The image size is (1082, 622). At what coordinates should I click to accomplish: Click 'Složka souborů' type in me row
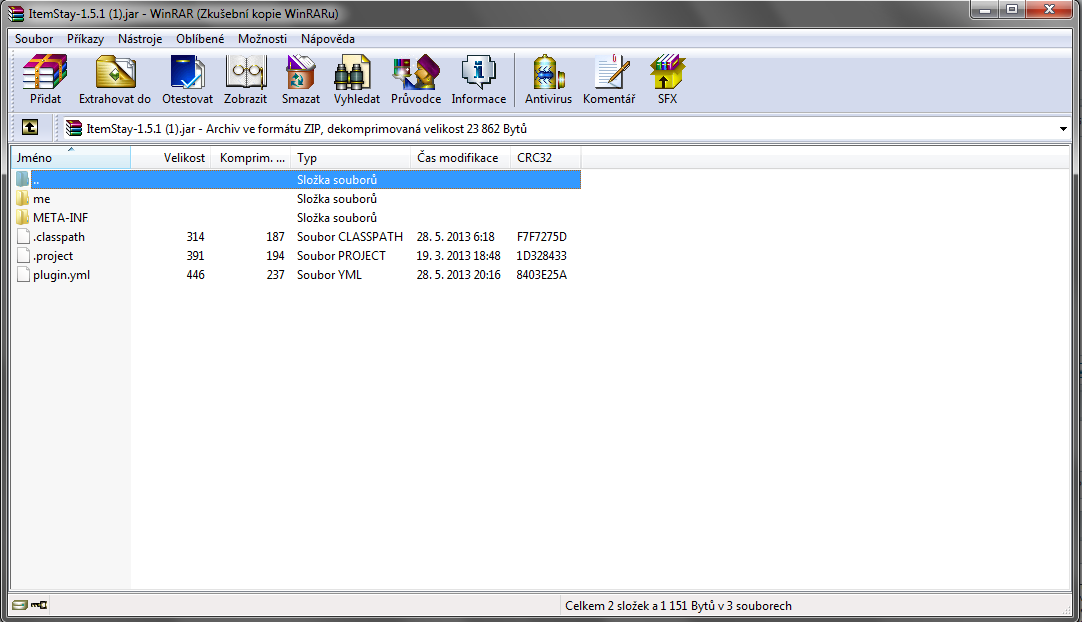(x=337, y=199)
